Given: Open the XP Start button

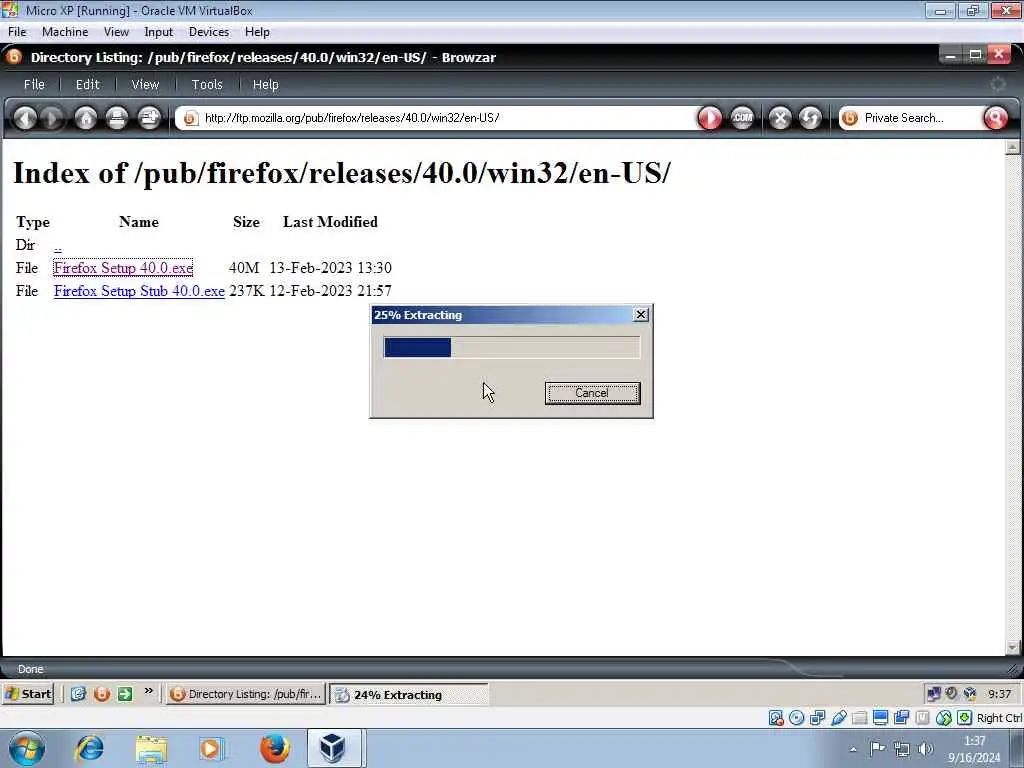Looking at the screenshot, I should [27, 694].
